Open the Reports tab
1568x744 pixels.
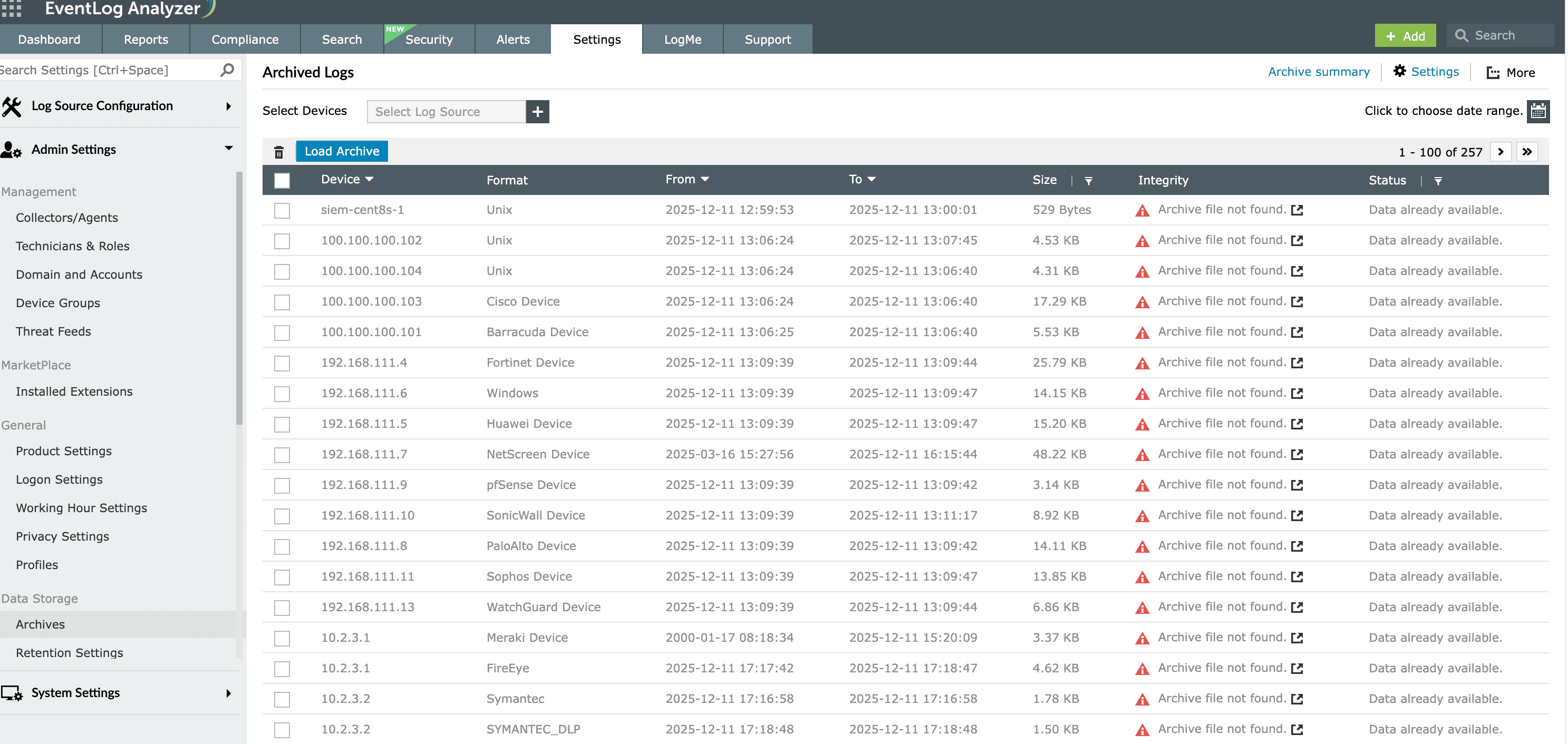(x=146, y=39)
